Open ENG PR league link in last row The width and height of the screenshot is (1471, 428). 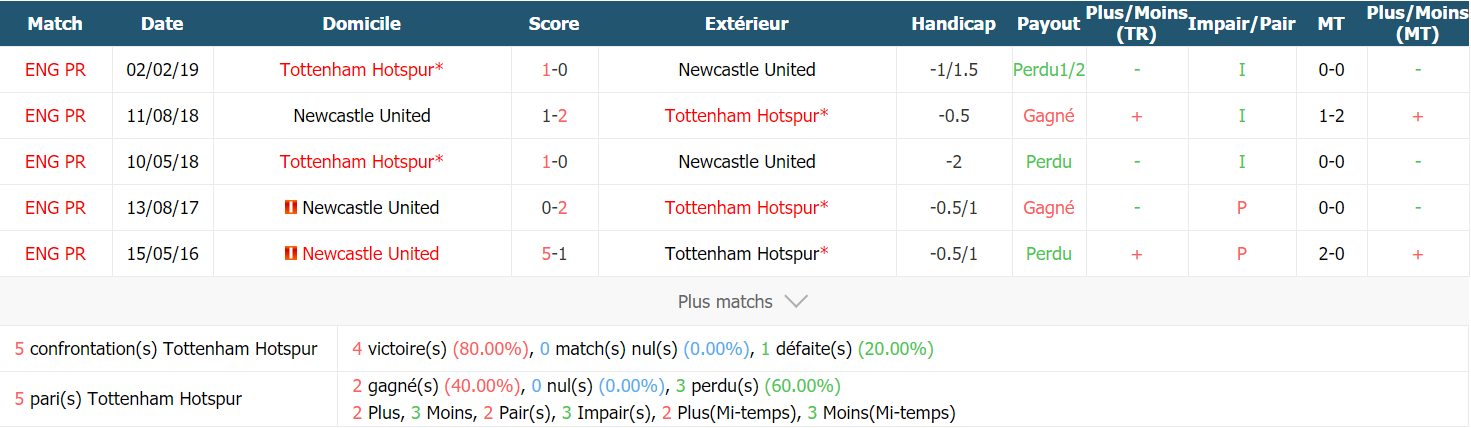pos(56,254)
